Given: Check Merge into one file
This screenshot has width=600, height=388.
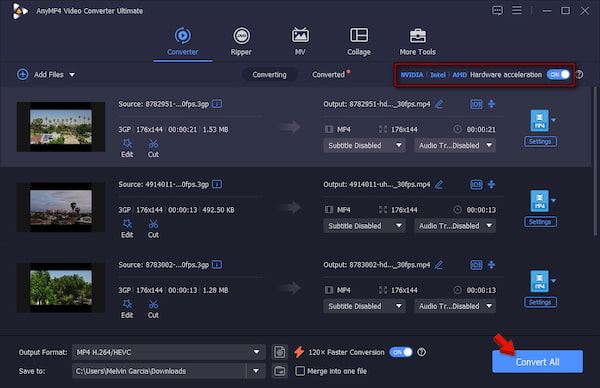Looking at the screenshot, I should (x=300, y=371).
